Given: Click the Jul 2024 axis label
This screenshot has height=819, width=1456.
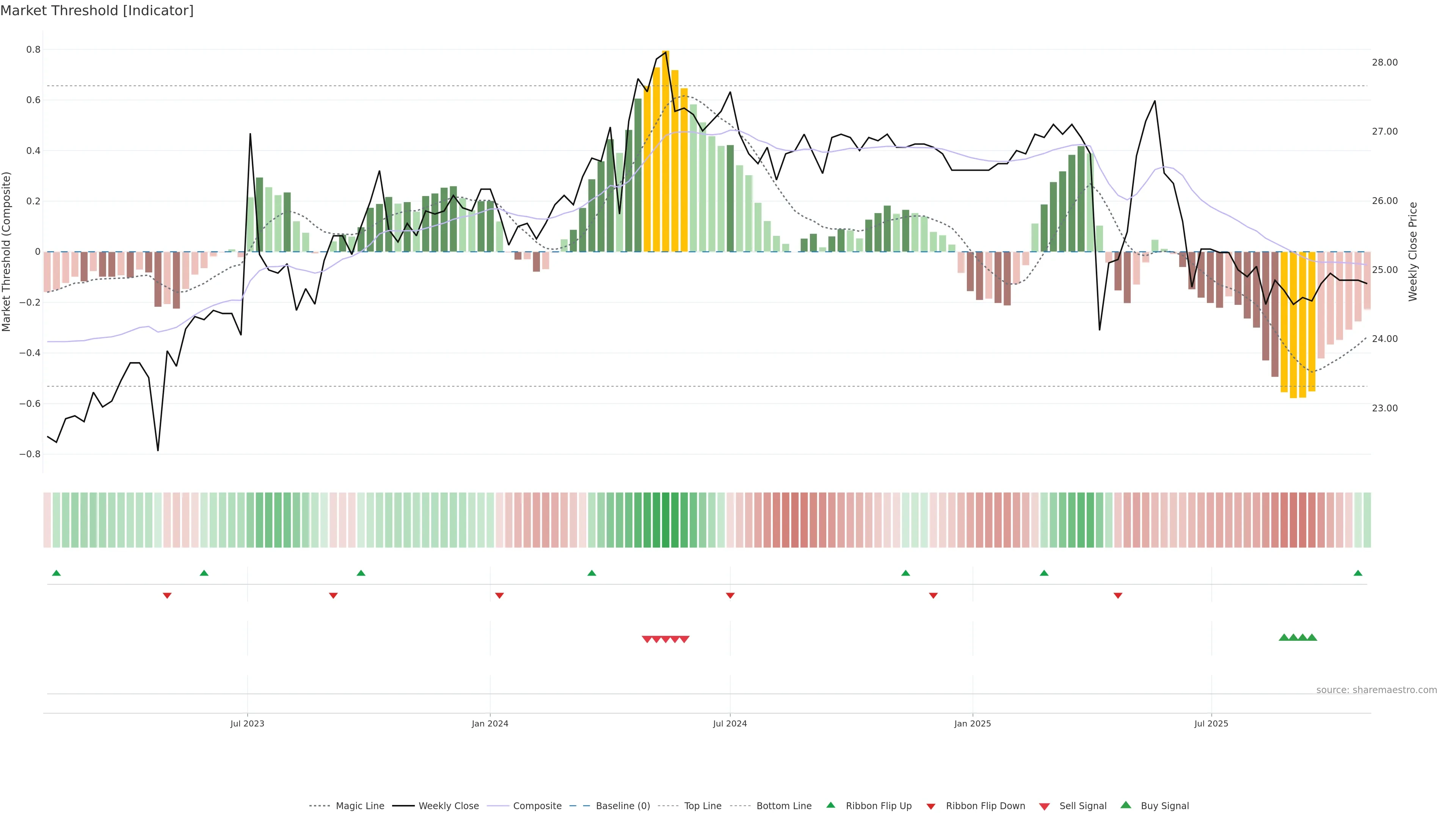Looking at the screenshot, I should [x=730, y=723].
